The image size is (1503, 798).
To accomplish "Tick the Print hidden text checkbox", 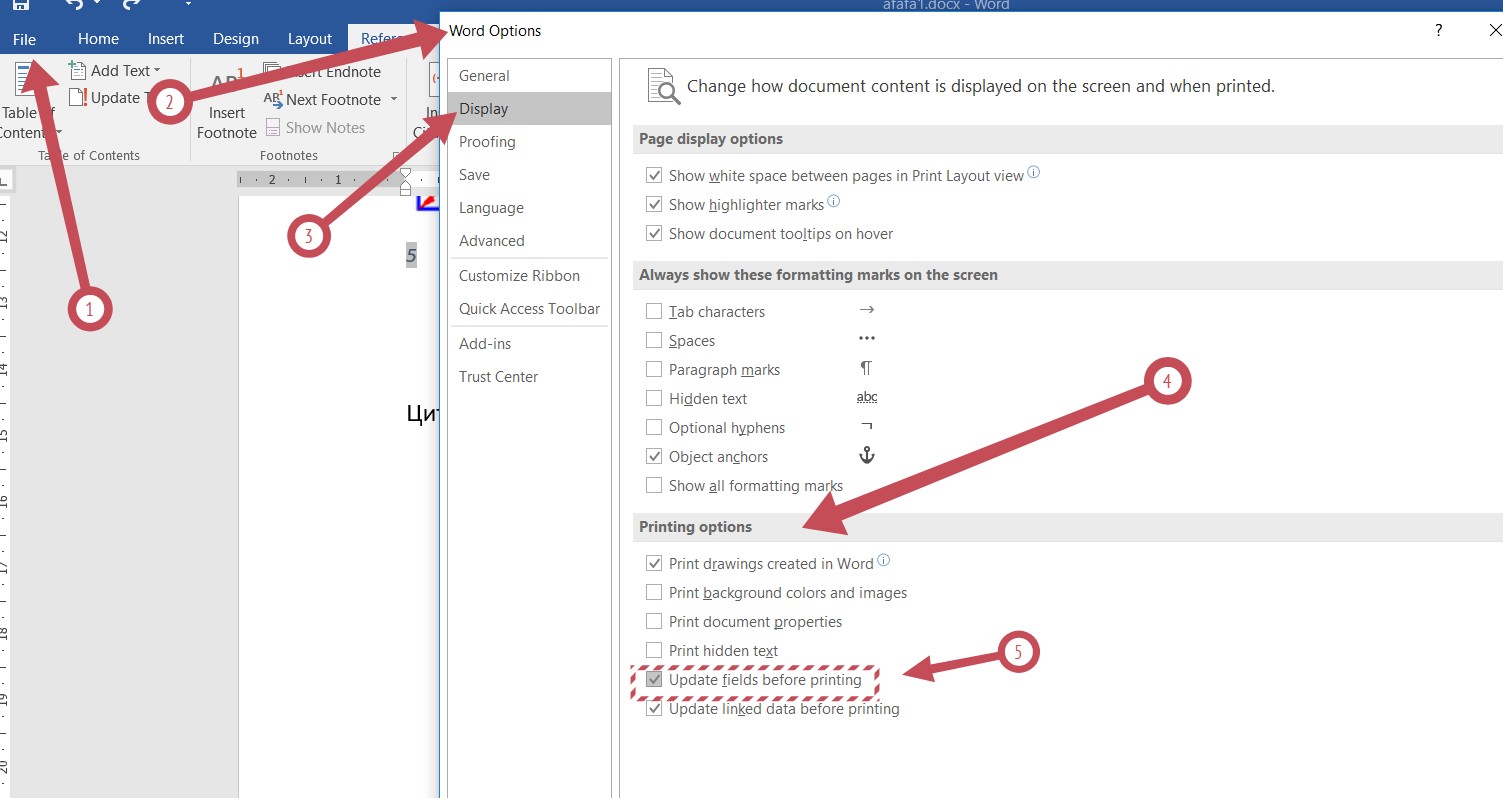I will click(x=654, y=651).
